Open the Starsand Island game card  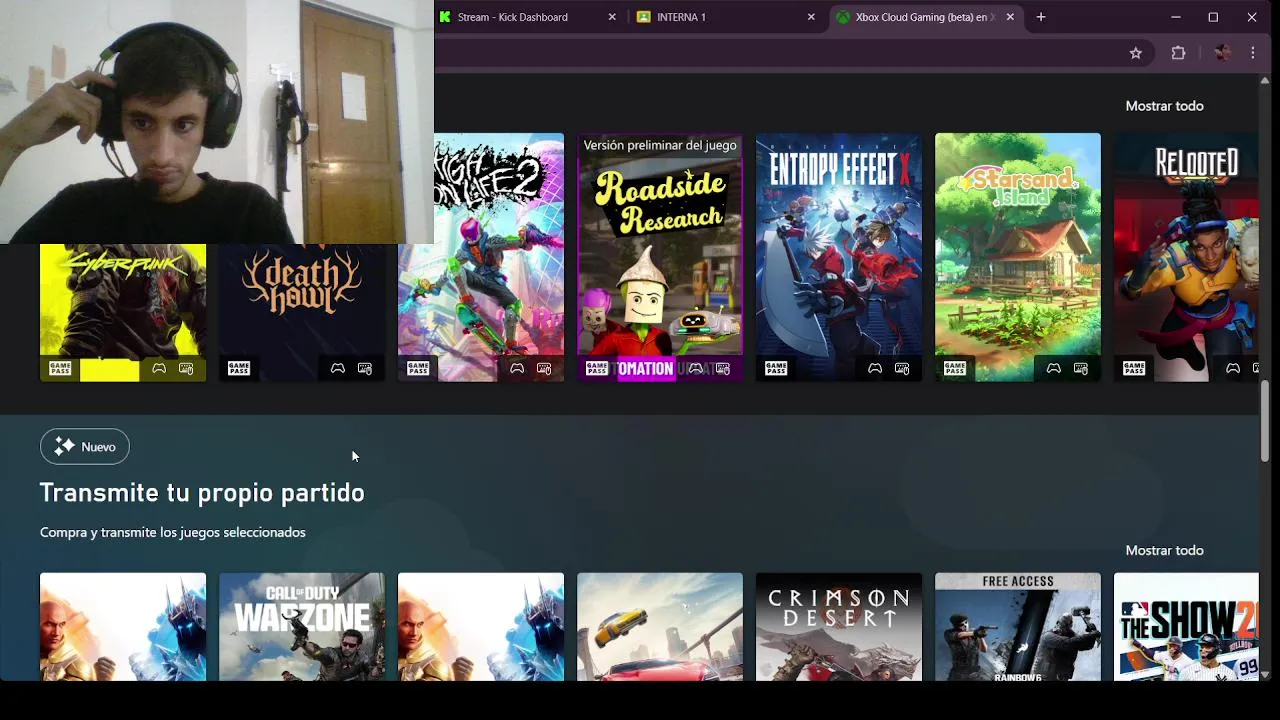1018,258
